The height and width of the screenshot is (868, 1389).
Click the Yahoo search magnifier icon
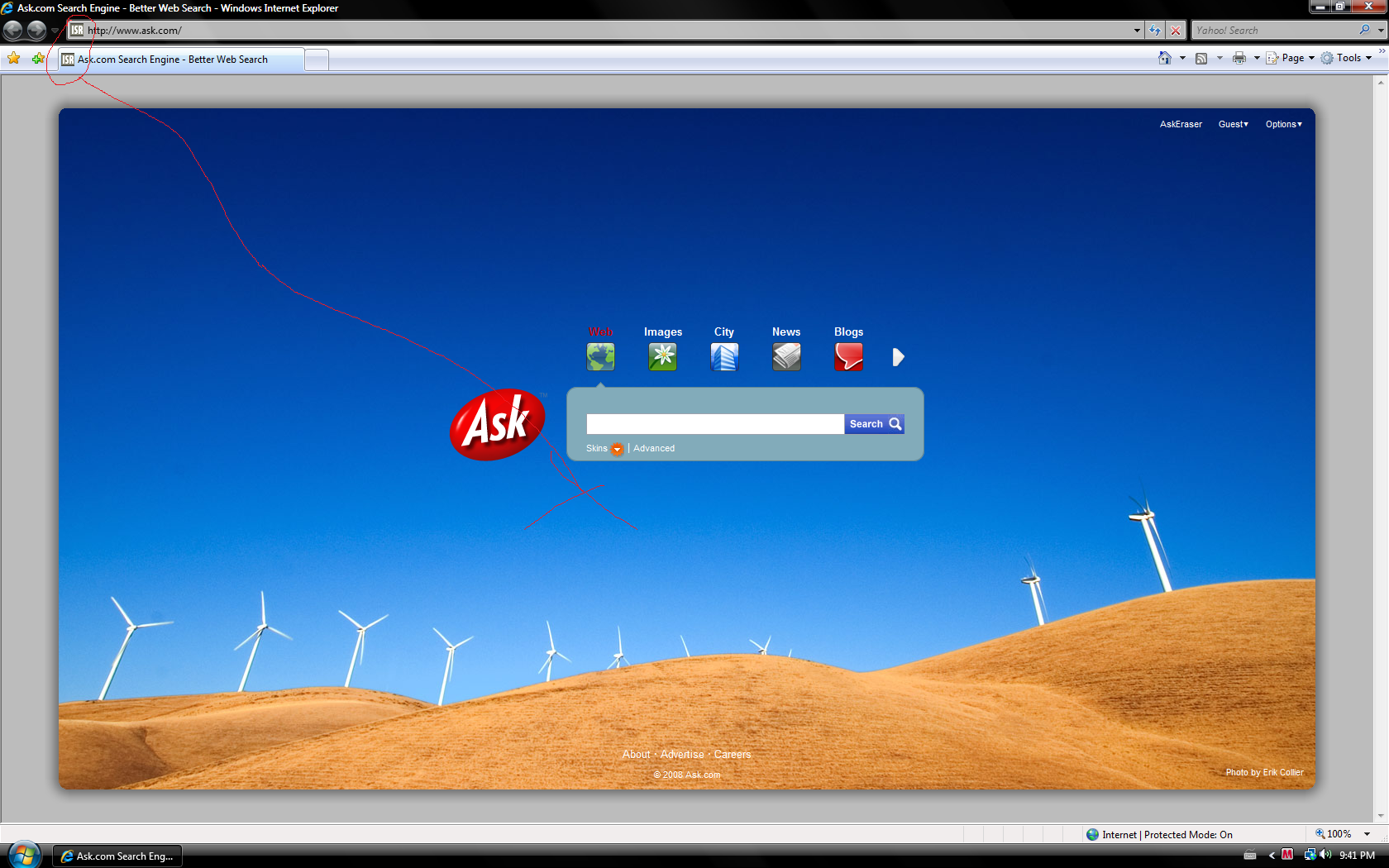pos(1364,30)
